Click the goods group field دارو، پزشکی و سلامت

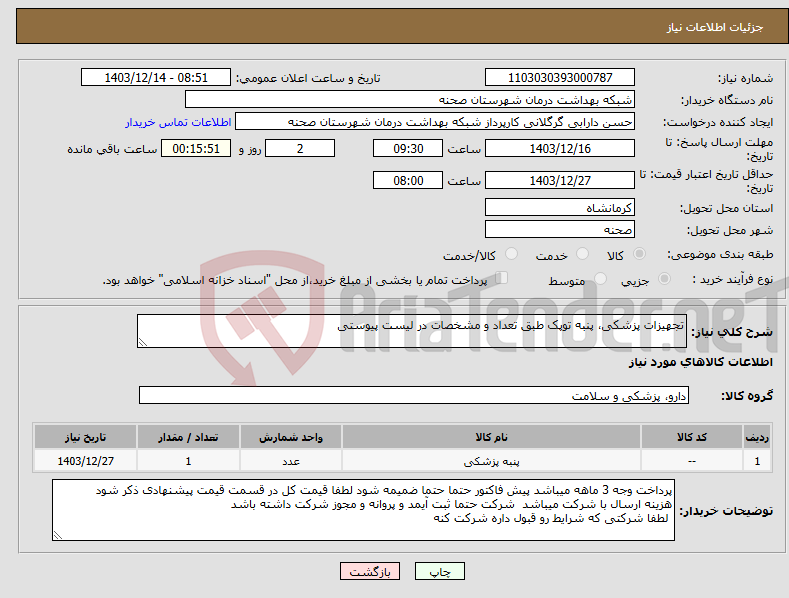(x=414, y=396)
